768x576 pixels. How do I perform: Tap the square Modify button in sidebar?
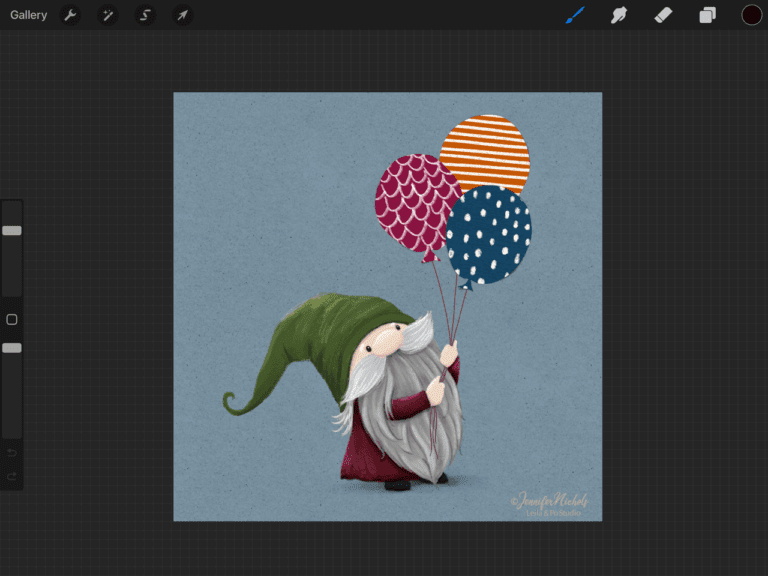[12, 320]
